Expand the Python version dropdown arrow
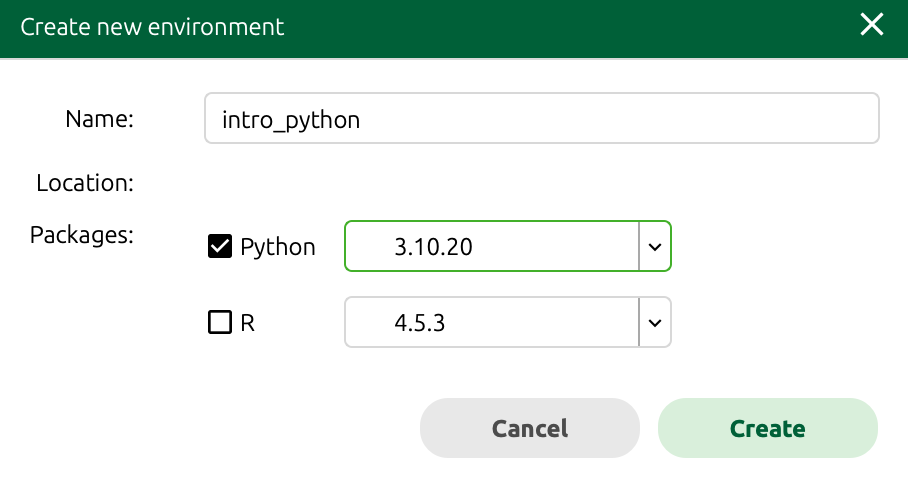 tap(655, 246)
